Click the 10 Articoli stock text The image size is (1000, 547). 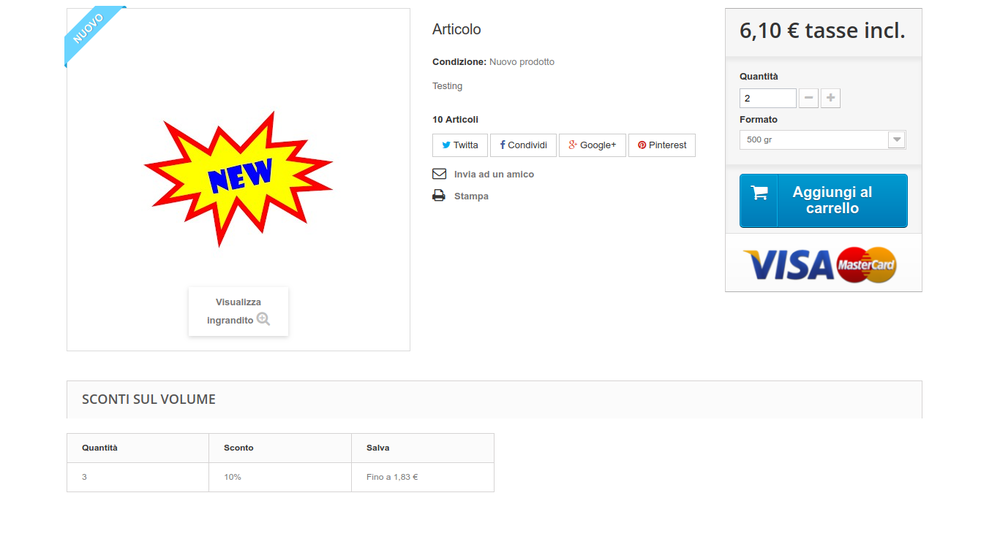[x=455, y=119]
